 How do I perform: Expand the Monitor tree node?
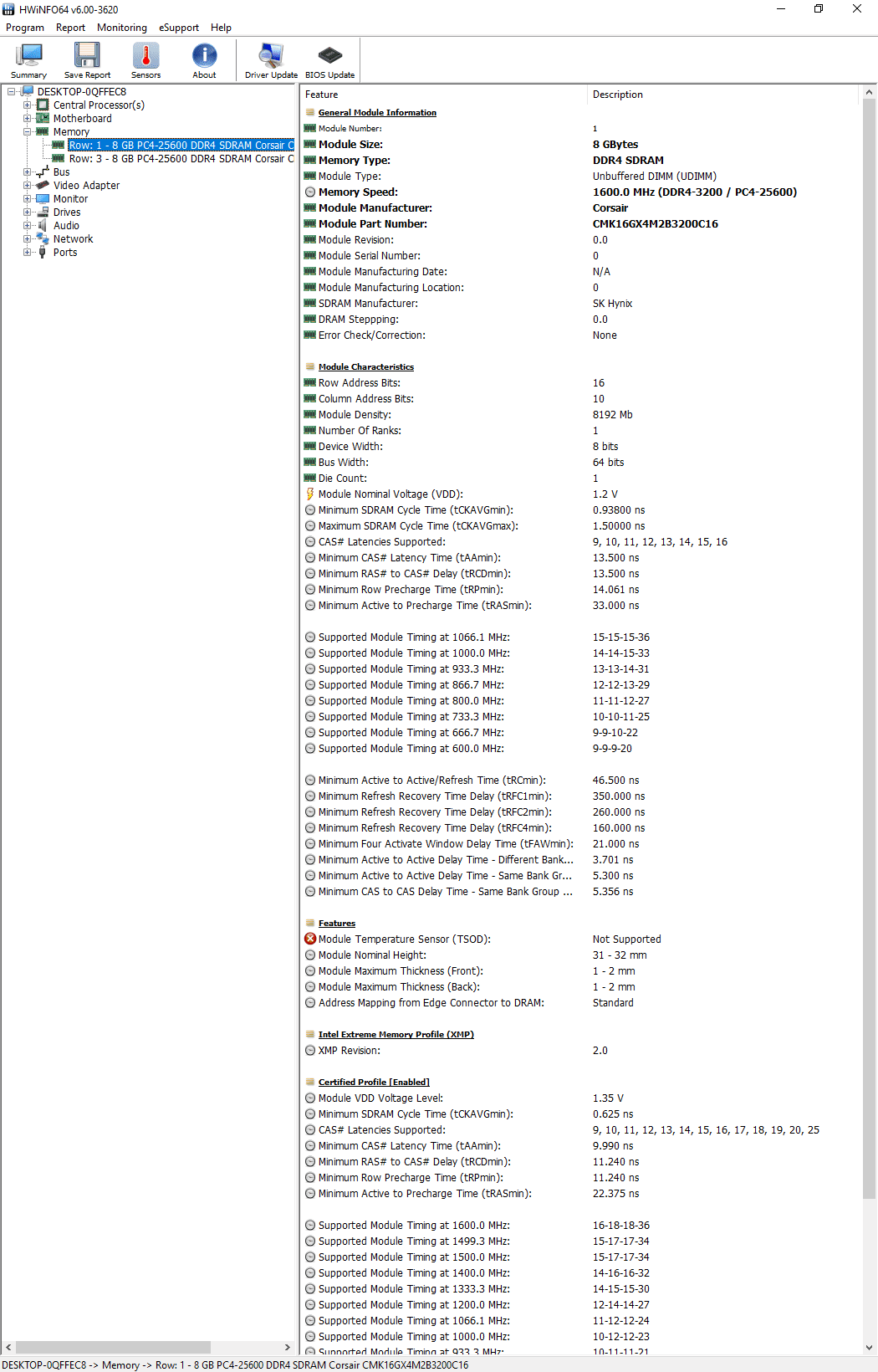28,199
